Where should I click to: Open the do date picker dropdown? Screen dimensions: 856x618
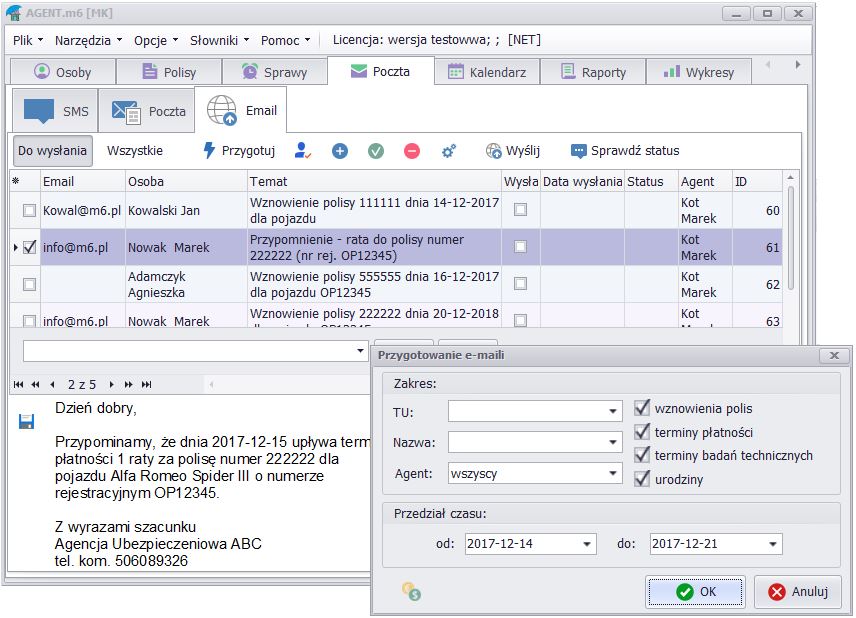tap(773, 544)
